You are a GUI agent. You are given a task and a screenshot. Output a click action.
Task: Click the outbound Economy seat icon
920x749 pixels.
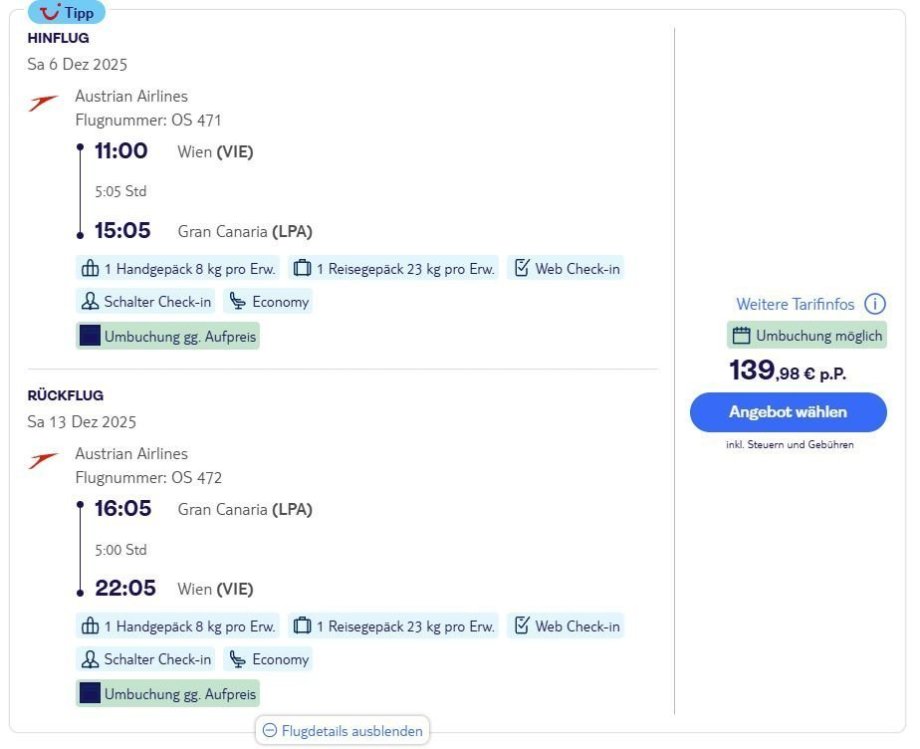(237, 301)
